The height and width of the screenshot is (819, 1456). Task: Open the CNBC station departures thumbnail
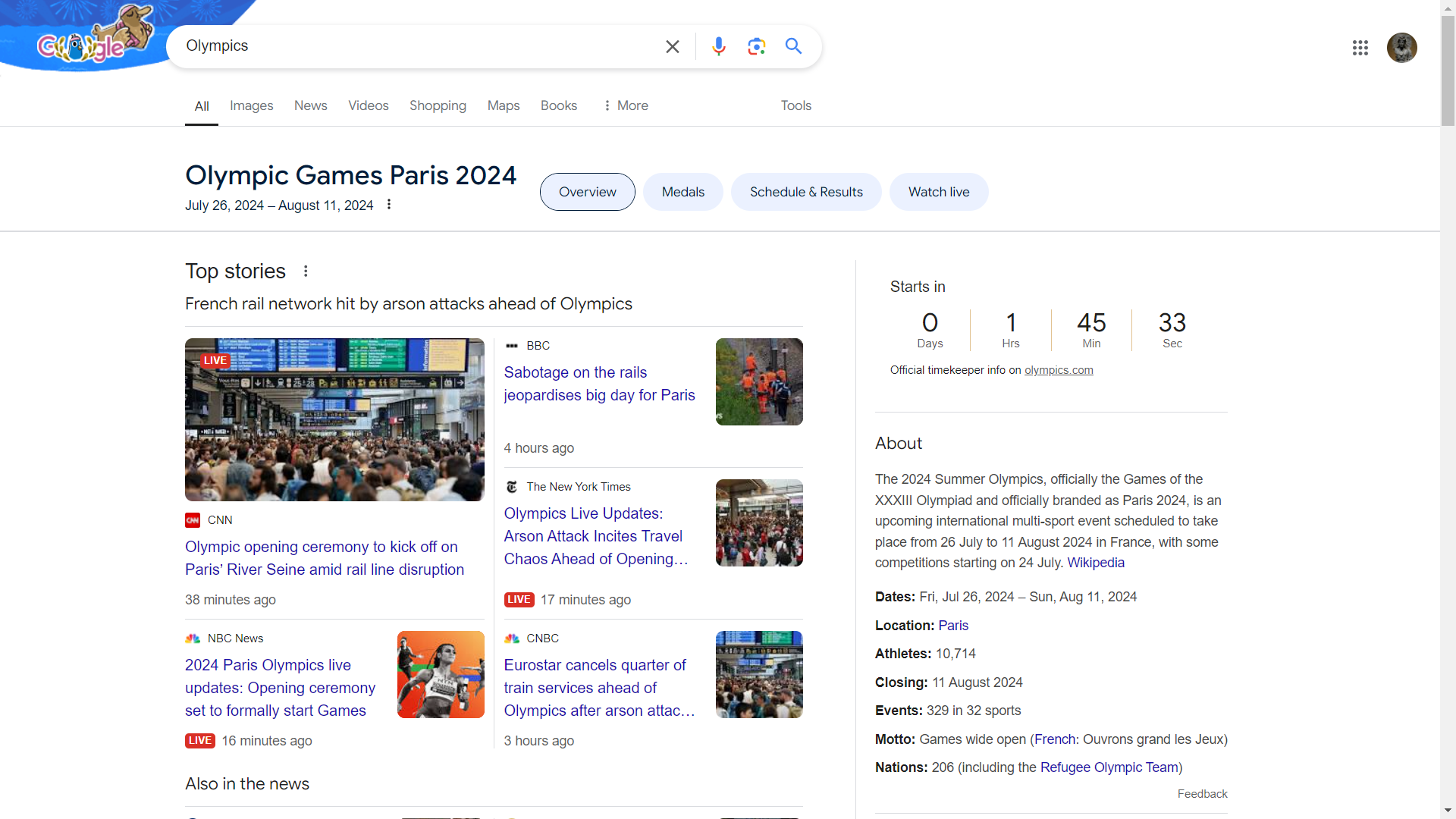coord(759,674)
